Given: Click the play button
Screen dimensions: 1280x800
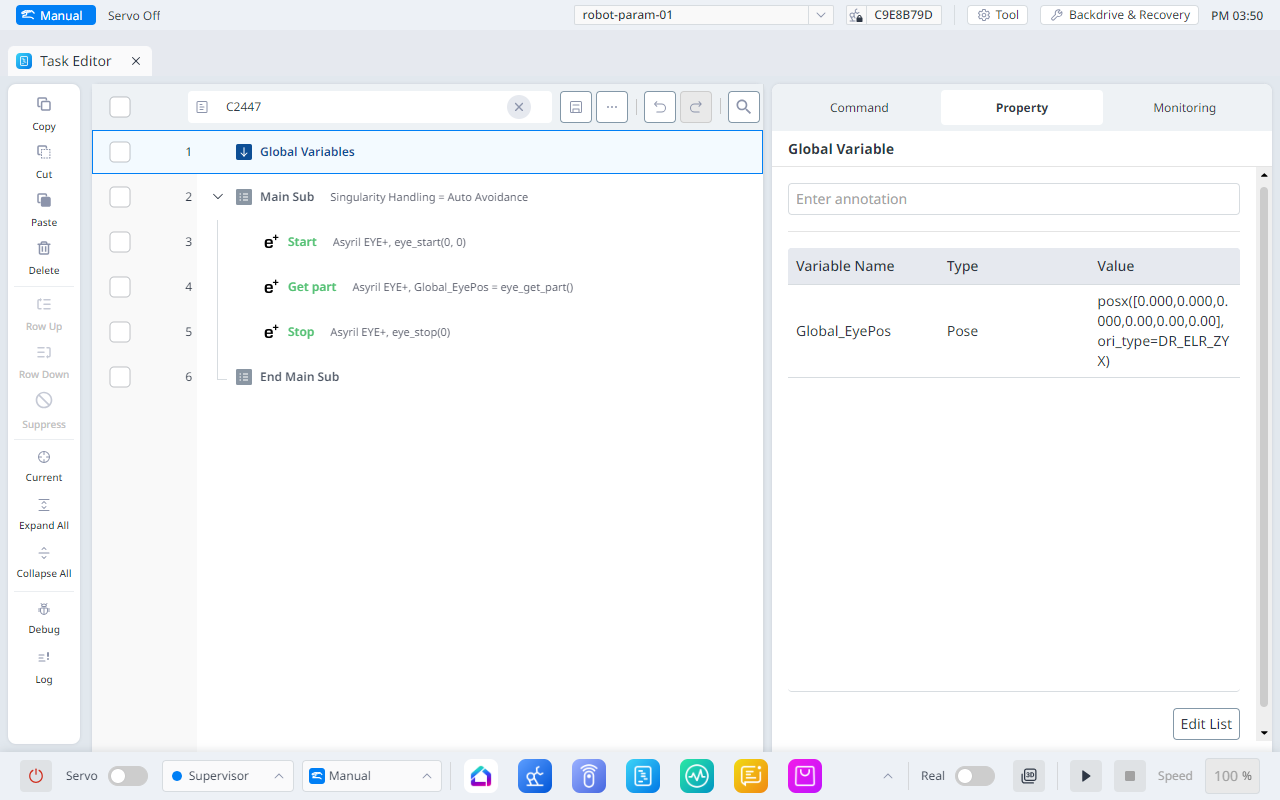Looking at the screenshot, I should pos(1086,776).
